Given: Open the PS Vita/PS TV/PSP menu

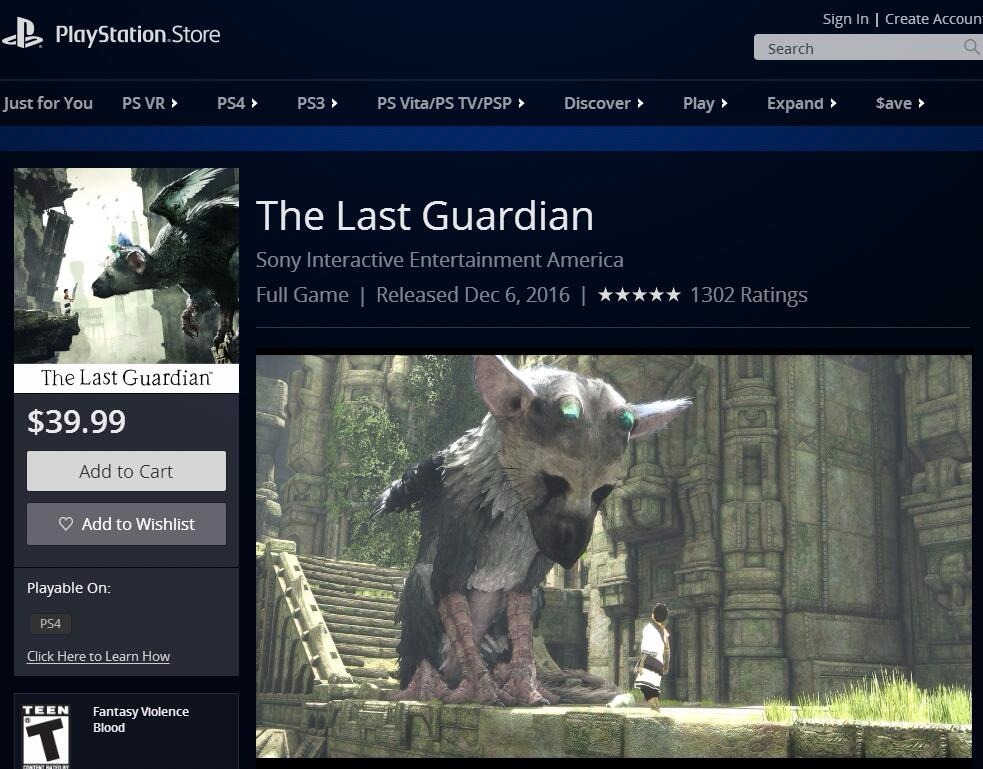Looking at the screenshot, I should click(x=451, y=103).
